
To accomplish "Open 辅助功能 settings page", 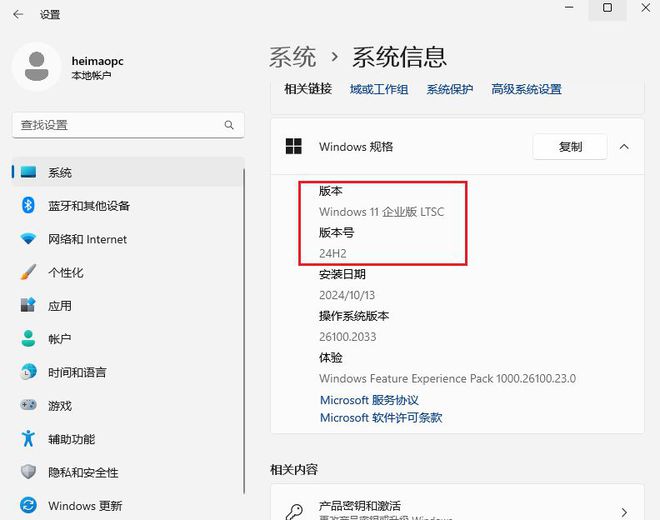I will pos(128,438).
